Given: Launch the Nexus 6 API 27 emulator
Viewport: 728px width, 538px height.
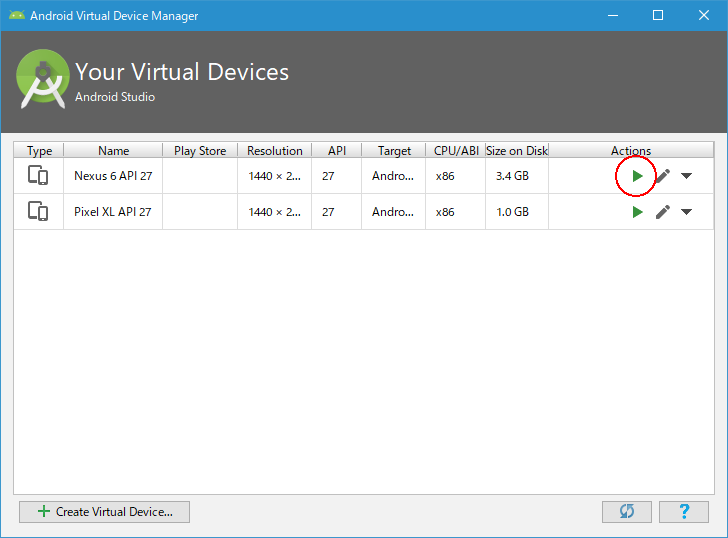Looking at the screenshot, I should (x=637, y=176).
